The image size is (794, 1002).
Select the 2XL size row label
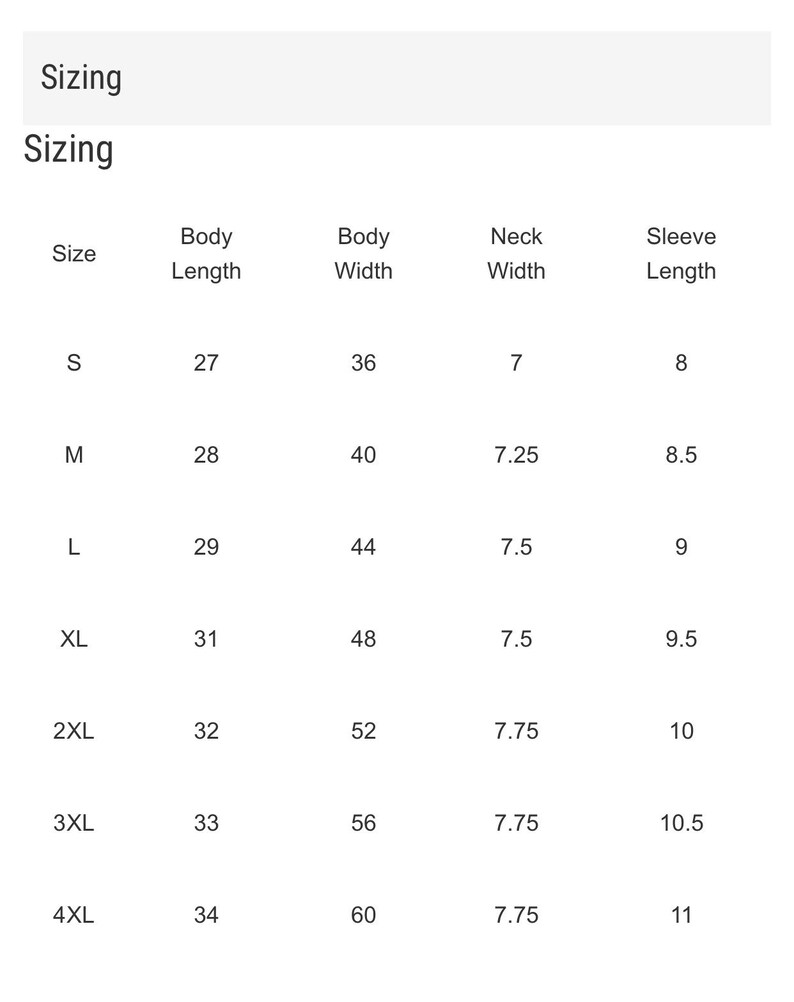coord(74,731)
